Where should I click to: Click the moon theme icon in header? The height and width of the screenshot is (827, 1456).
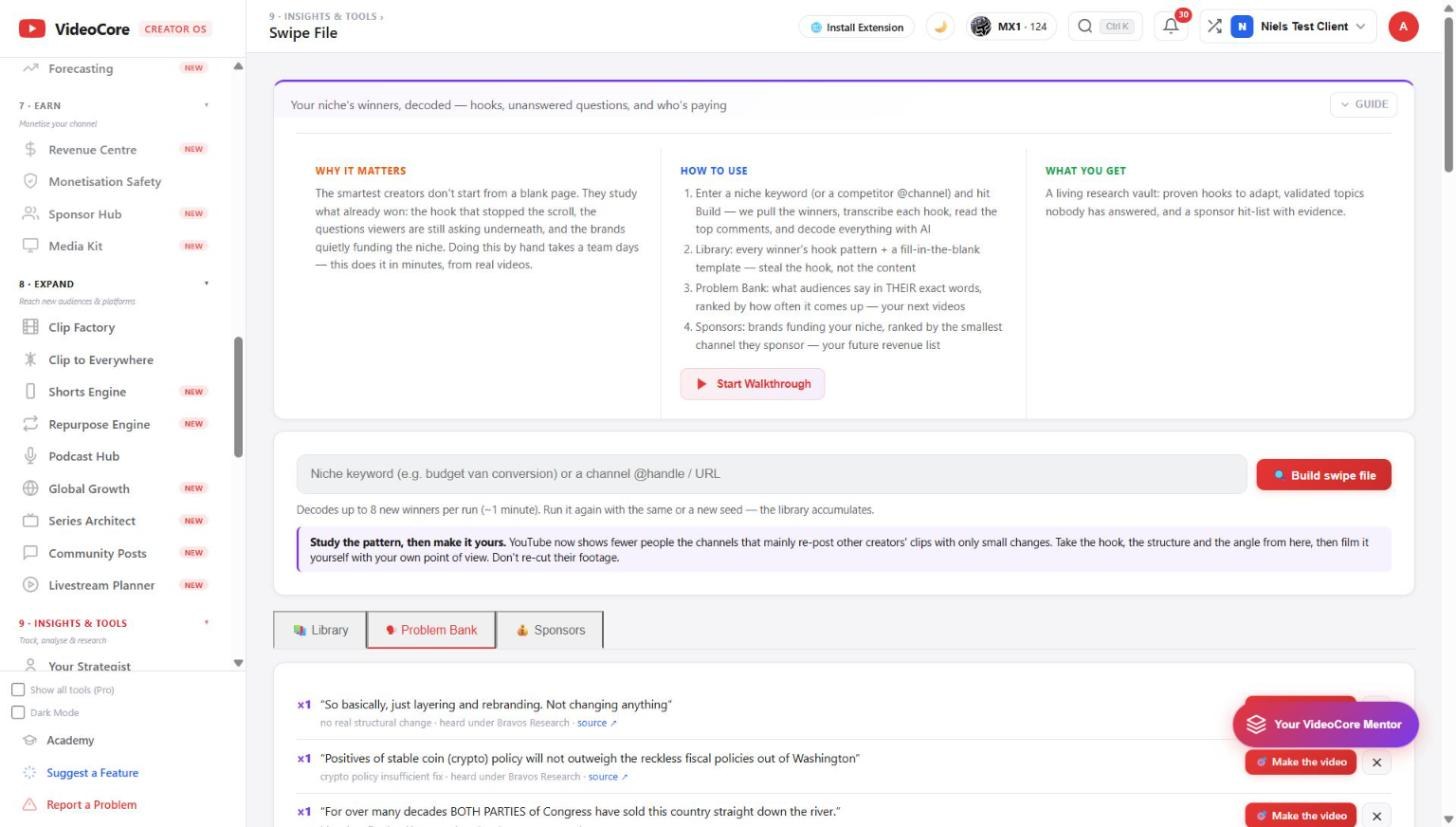click(940, 27)
